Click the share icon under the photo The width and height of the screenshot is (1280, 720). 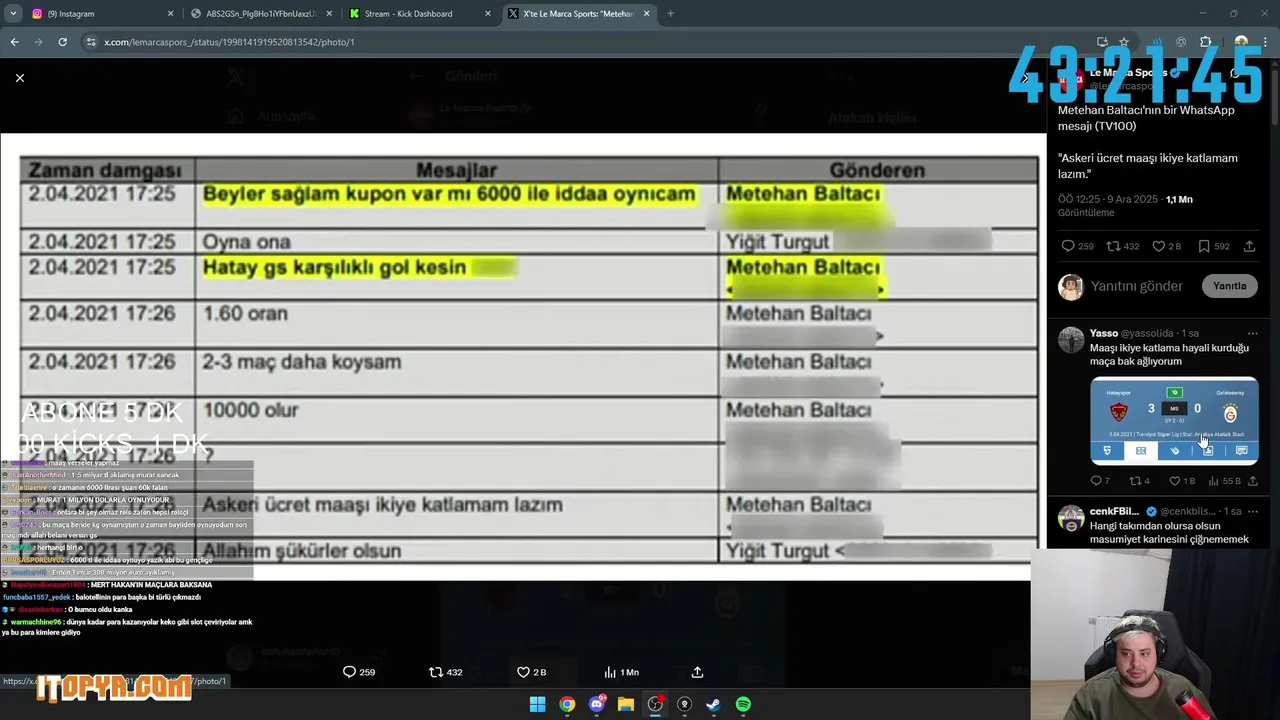tap(697, 672)
